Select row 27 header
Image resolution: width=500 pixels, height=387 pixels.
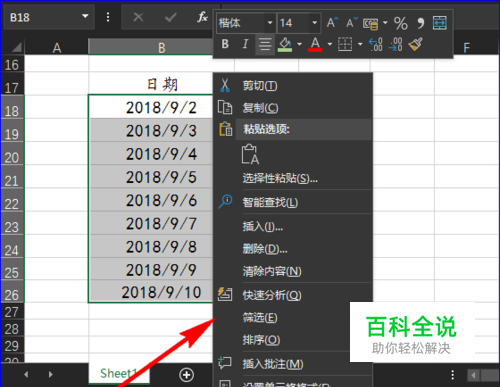click(12, 312)
